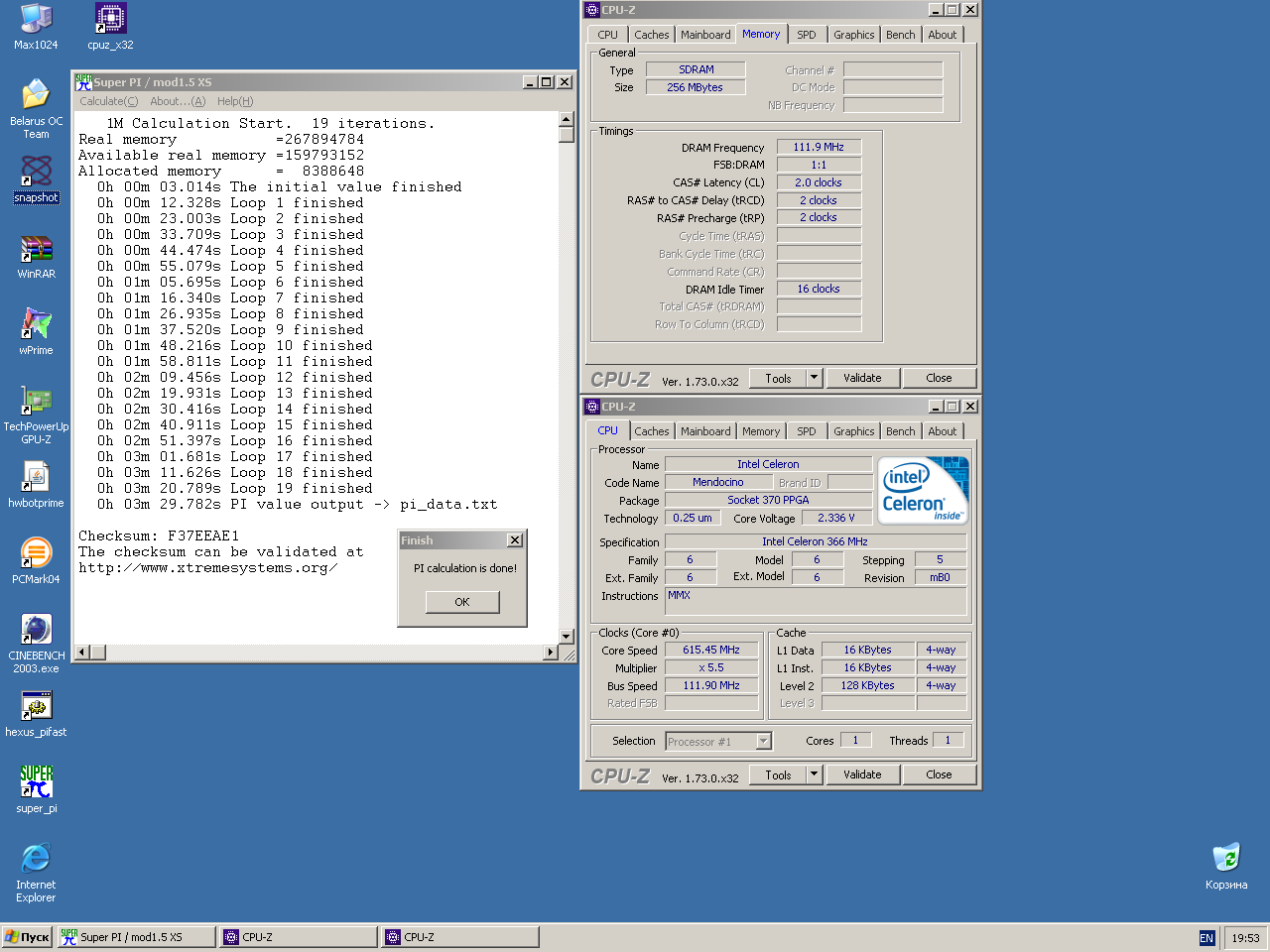
Task: Switch to first CPU-Z taskbar button
Action: pyautogui.click(x=299, y=937)
